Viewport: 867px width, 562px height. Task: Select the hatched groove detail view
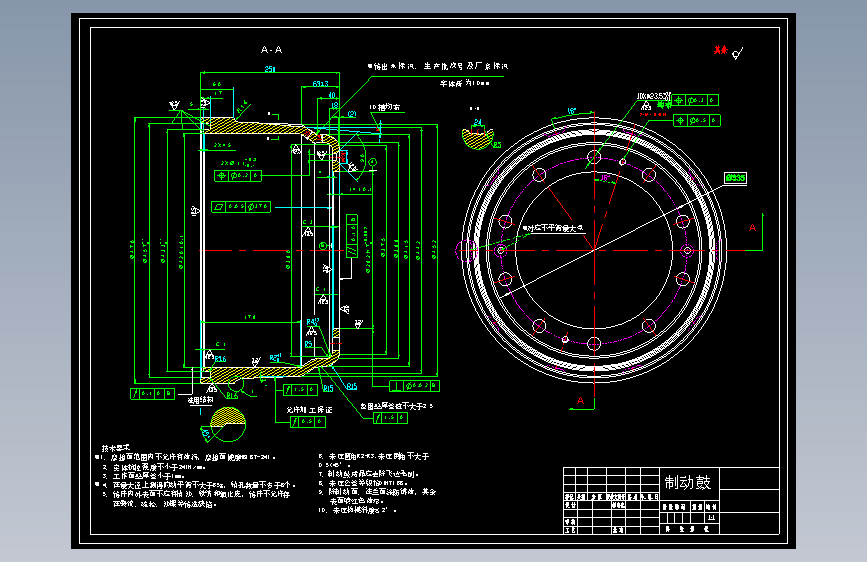(478, 139)
